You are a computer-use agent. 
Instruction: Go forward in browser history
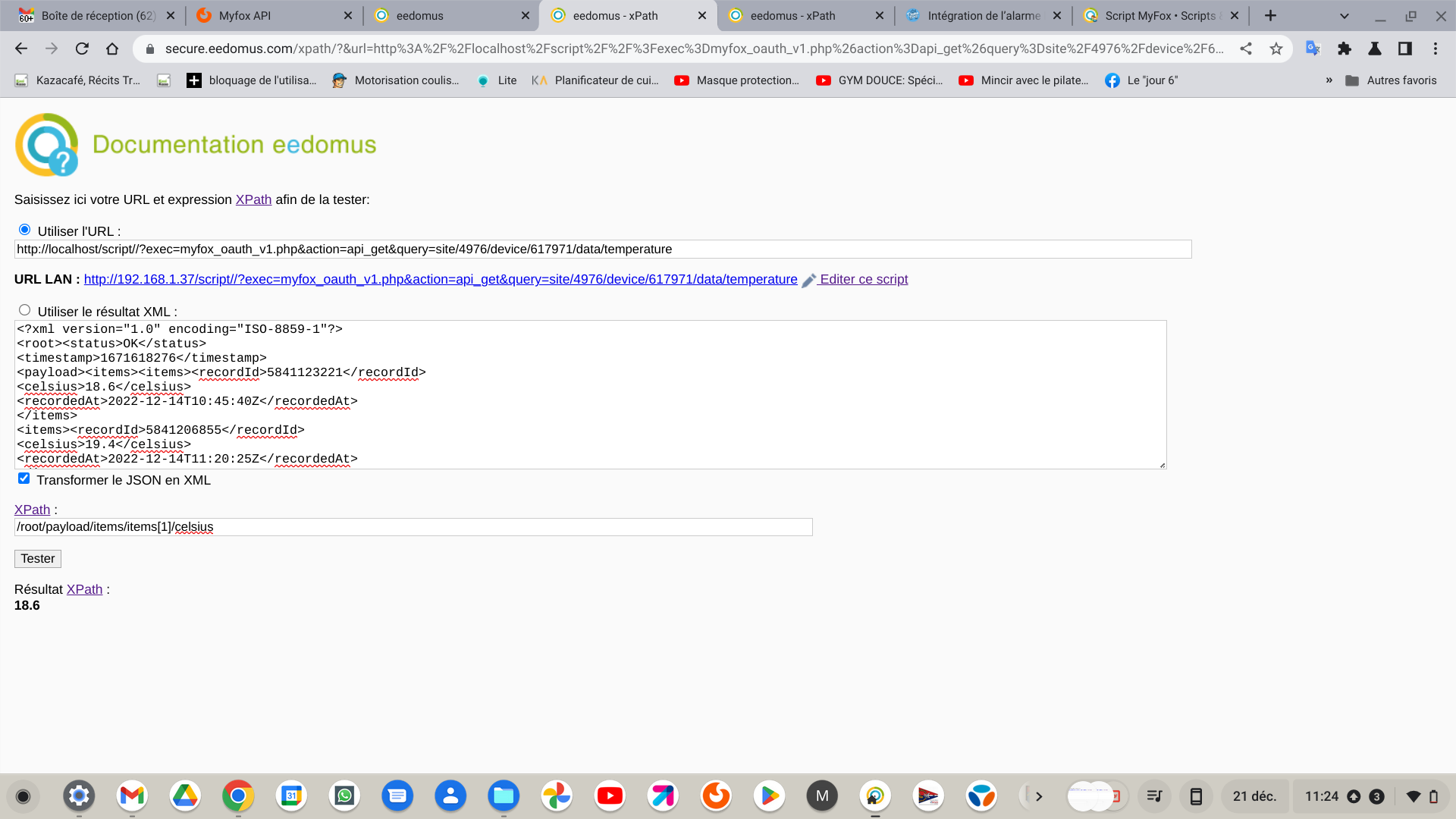coord(52,49)
